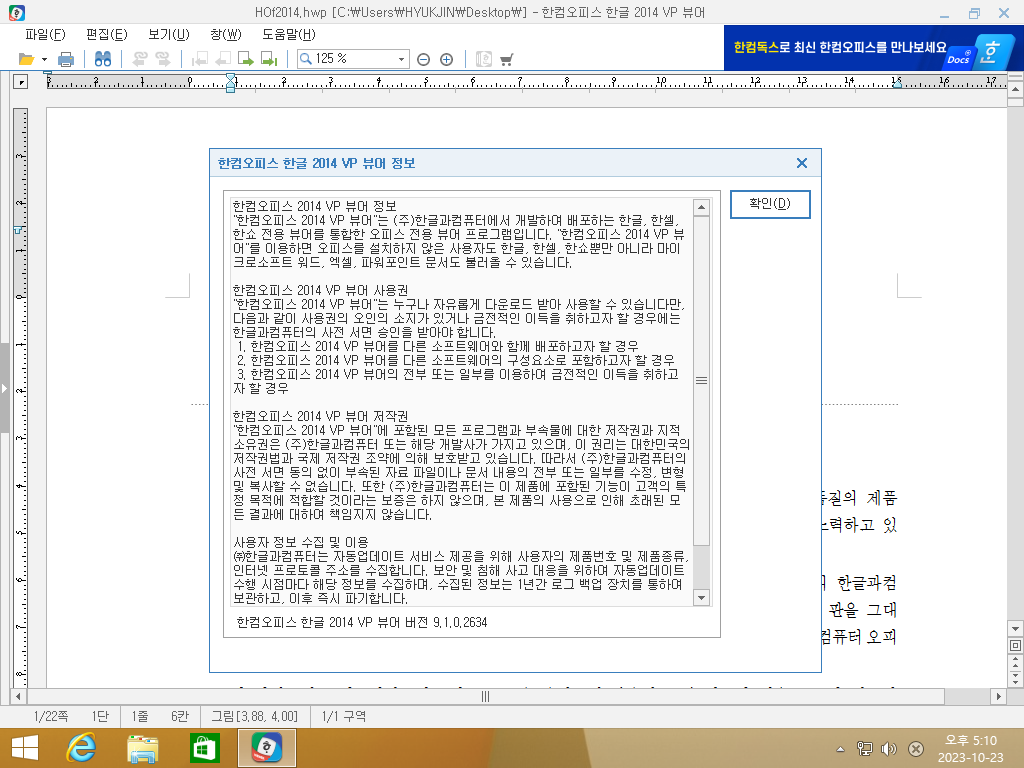Click the shopping cart icon
The height and width of the screenshot is (768, 1024).
pos(506,60)
